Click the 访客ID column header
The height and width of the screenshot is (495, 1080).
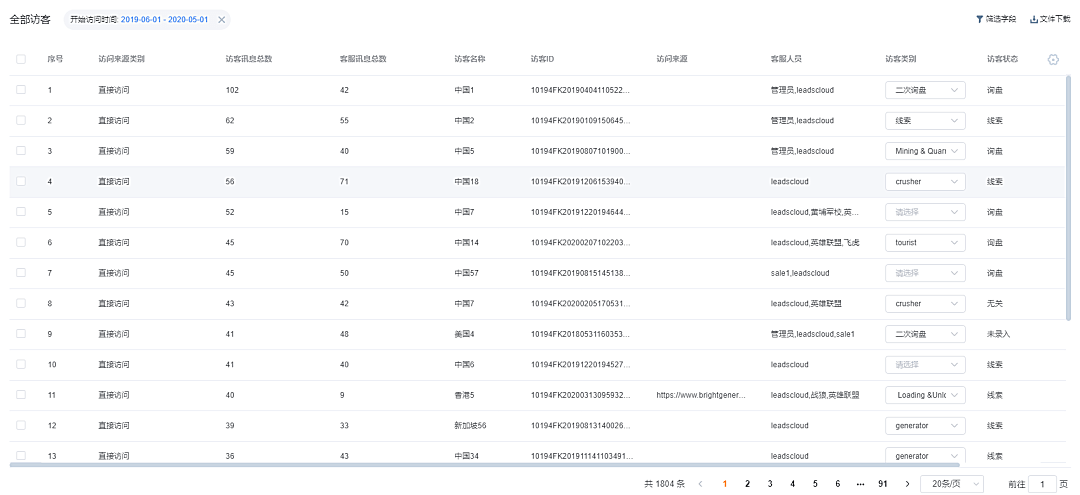542,59
